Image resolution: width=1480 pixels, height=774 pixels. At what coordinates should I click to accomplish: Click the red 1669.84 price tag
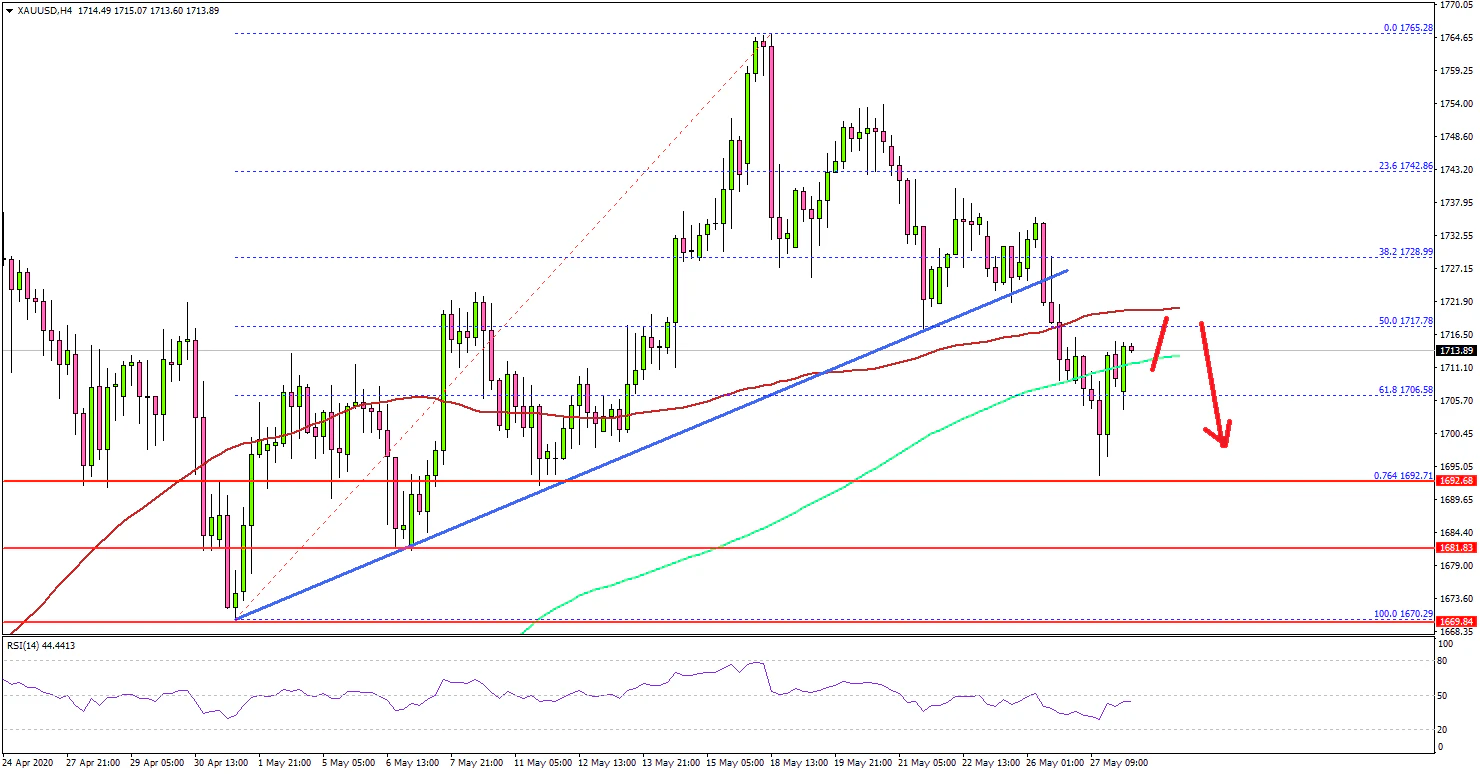(1456, 622)
